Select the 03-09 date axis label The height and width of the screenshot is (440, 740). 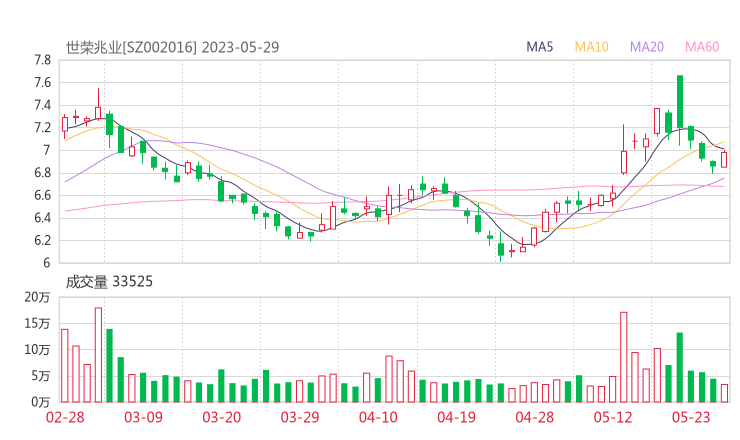click(x=143, y=417)
